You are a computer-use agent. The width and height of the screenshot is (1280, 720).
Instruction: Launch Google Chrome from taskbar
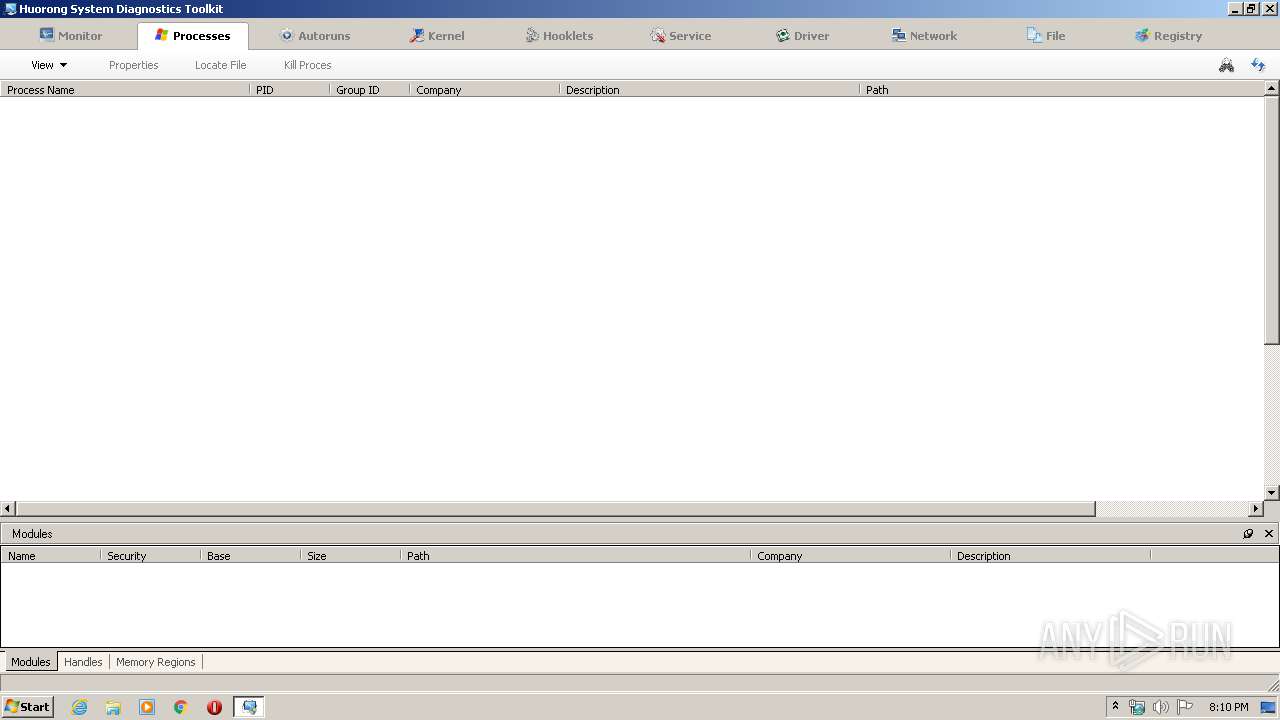(181, 707)
